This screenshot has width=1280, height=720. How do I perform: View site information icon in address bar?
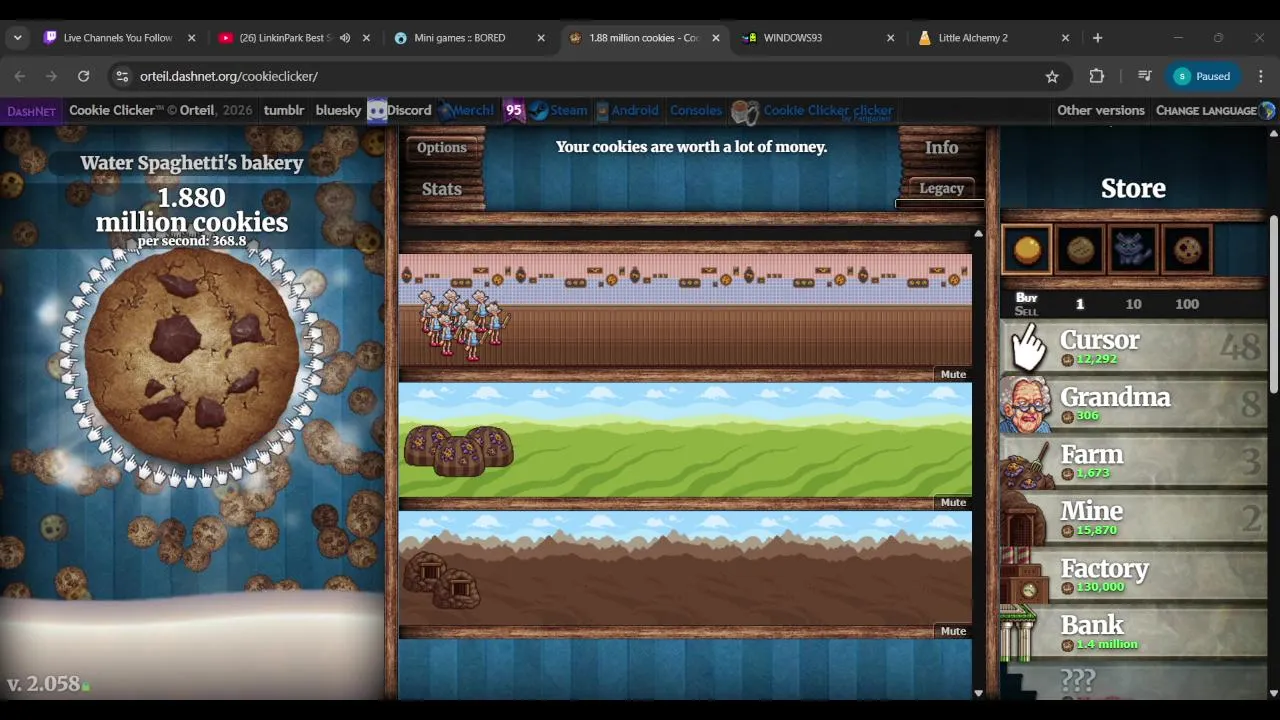[x=121, y=76]
